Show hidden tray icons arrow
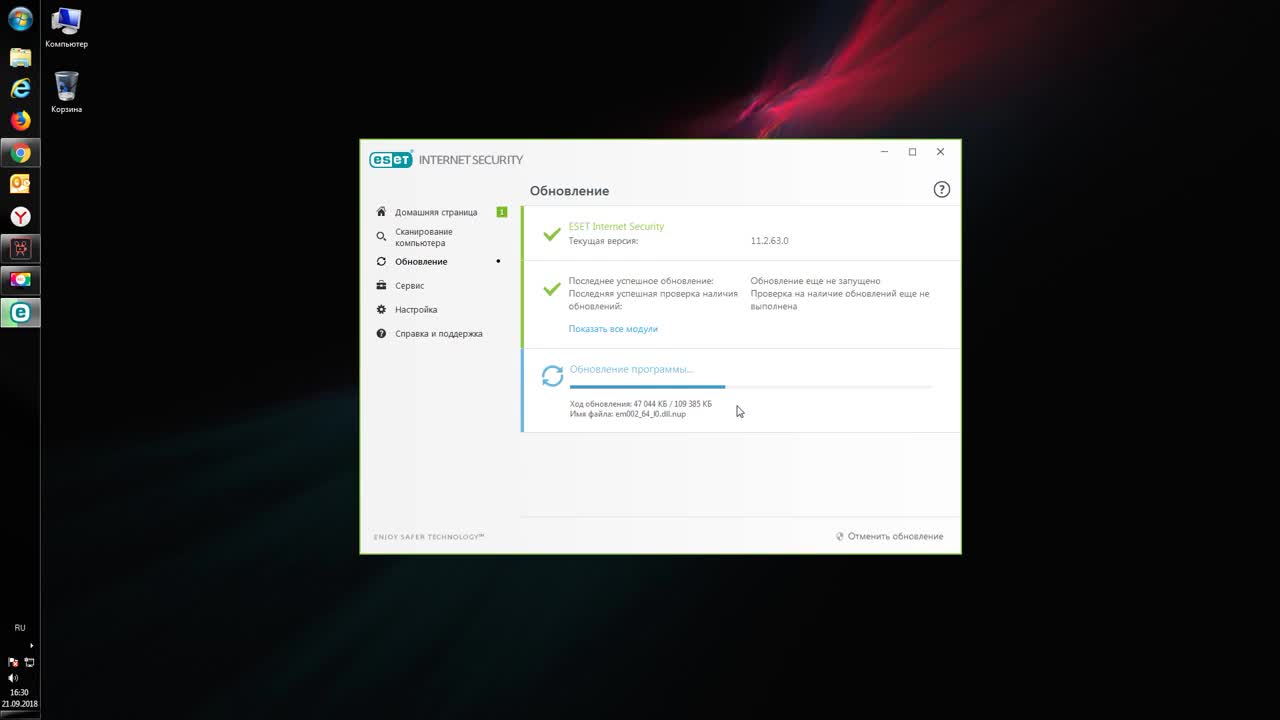Image resolution: width=1280 pixels, height=720 pixels. (31, 645)
